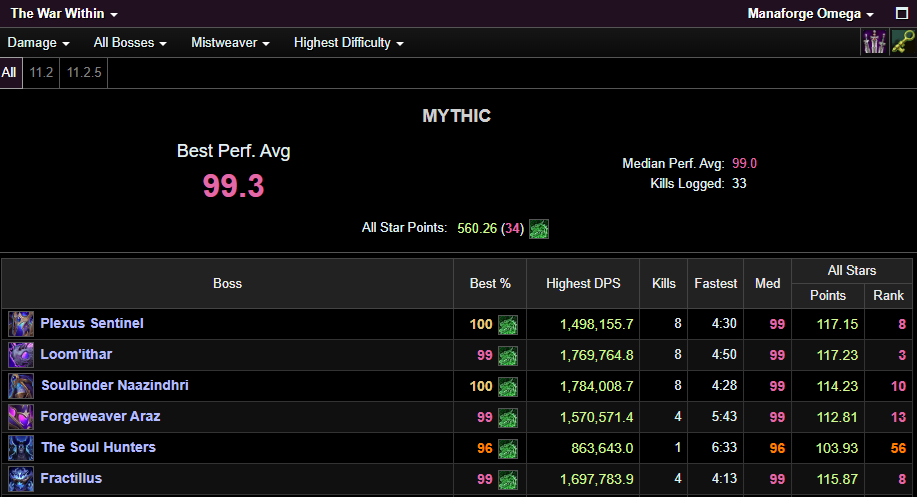Click the green icon beside All Star Points

click(x=539, y=228)
